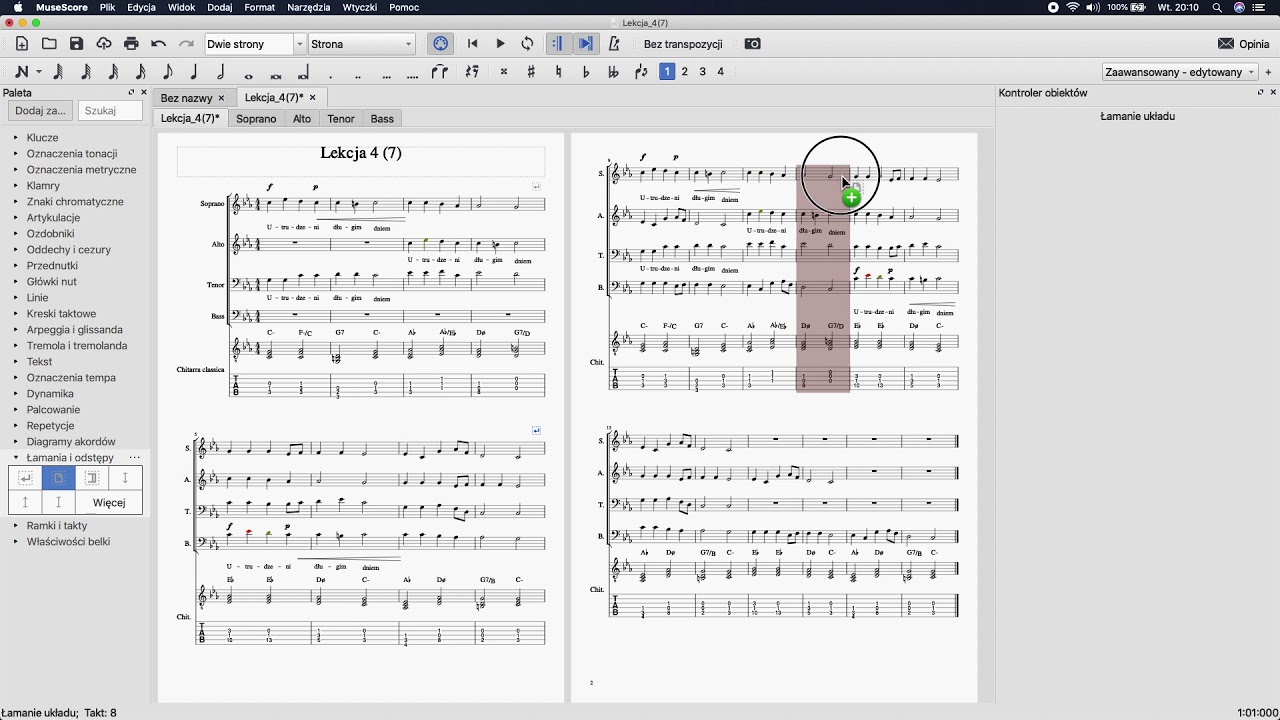Screen dimensions: 1280x720
Task: Focus the Szukaj palette search field
Action: coord(110,111)
